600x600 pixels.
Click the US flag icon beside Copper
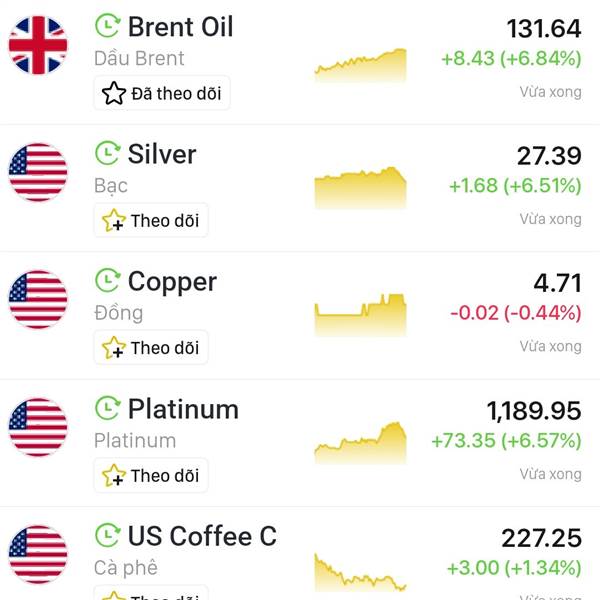click(38, 300)
